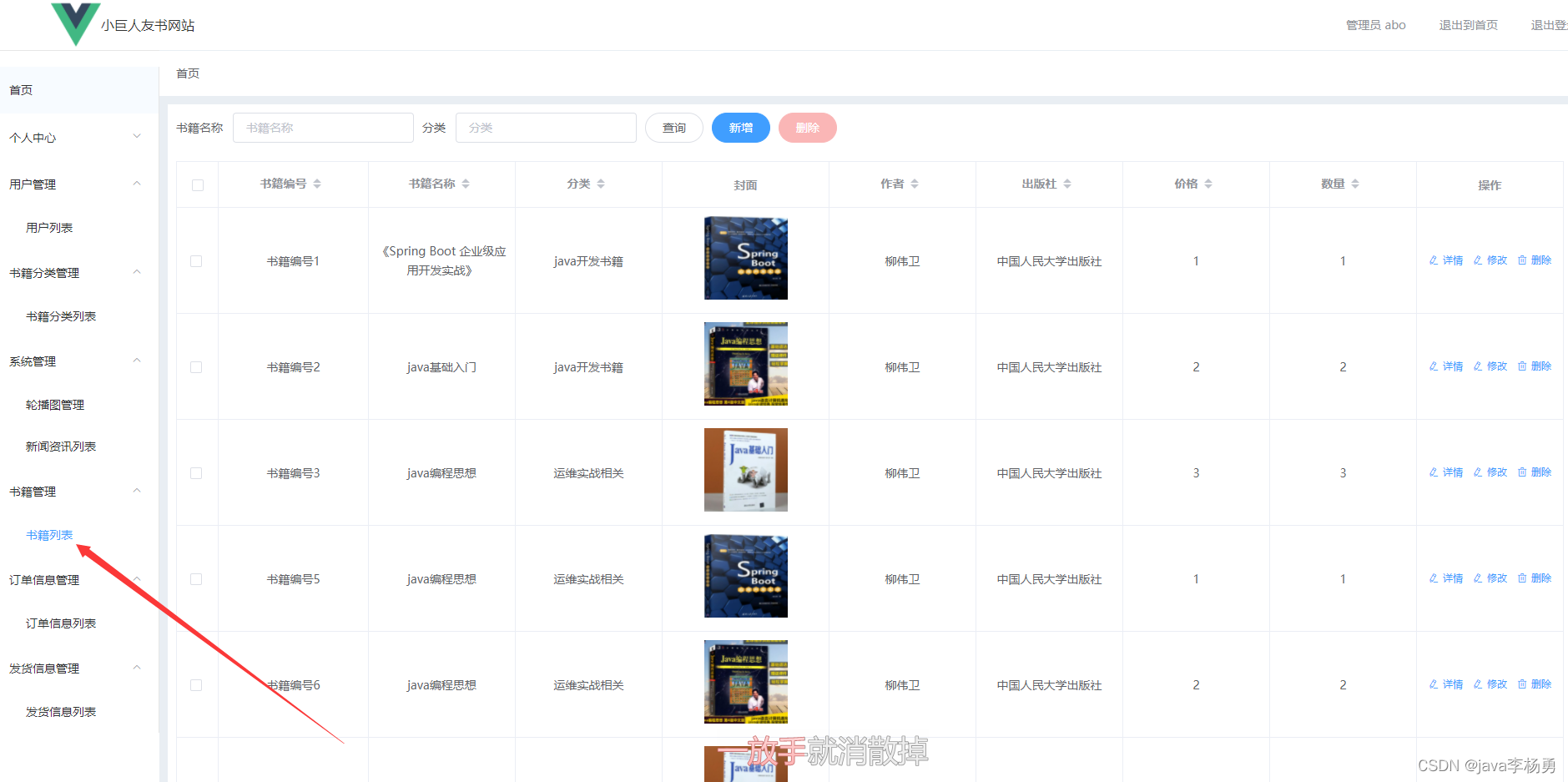
Task: Click 删除 trash icon for 书籍编号3 row
Action: 1522,472
